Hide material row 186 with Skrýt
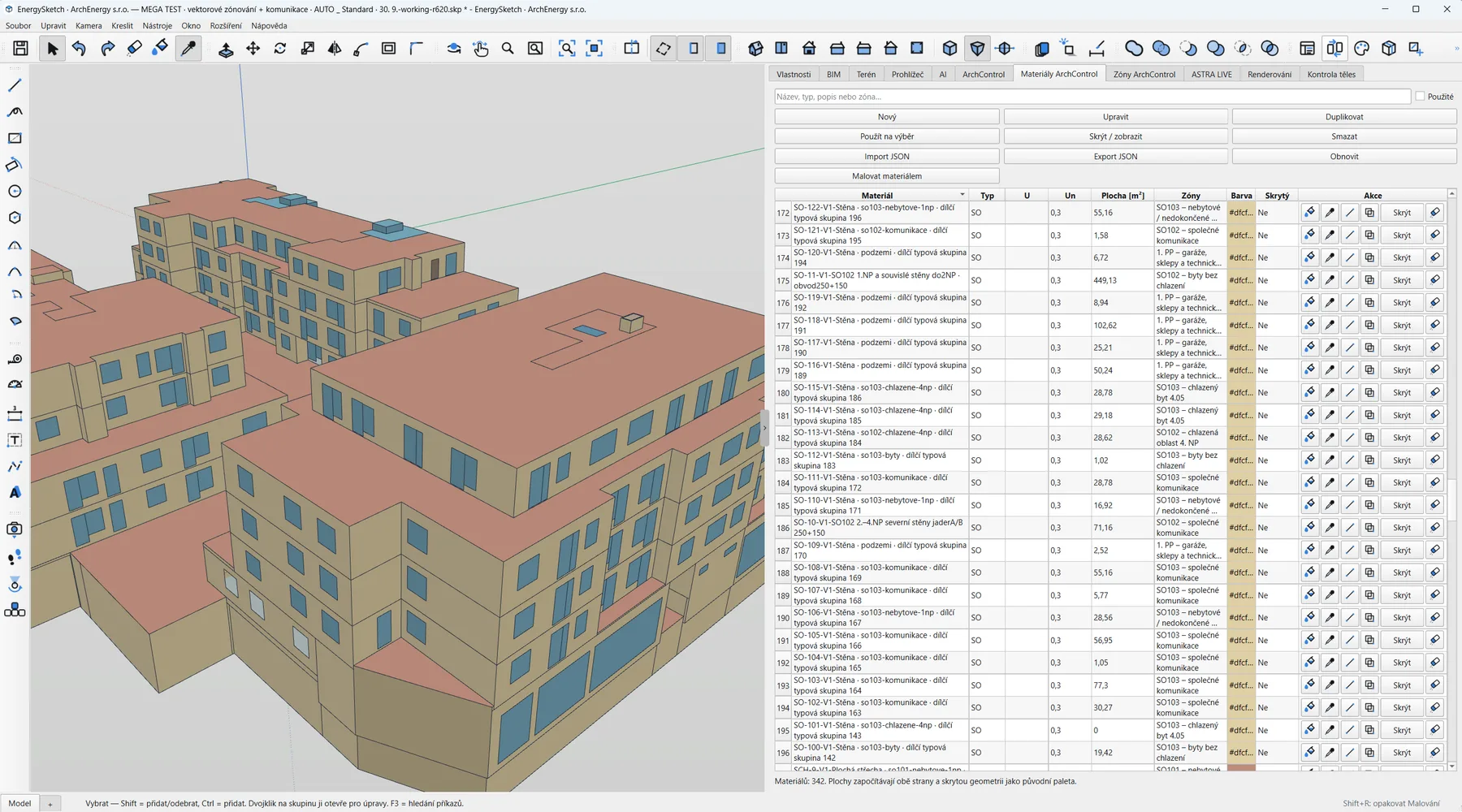This screenshot has height=812, width=1462. (x=1402, y=528)
